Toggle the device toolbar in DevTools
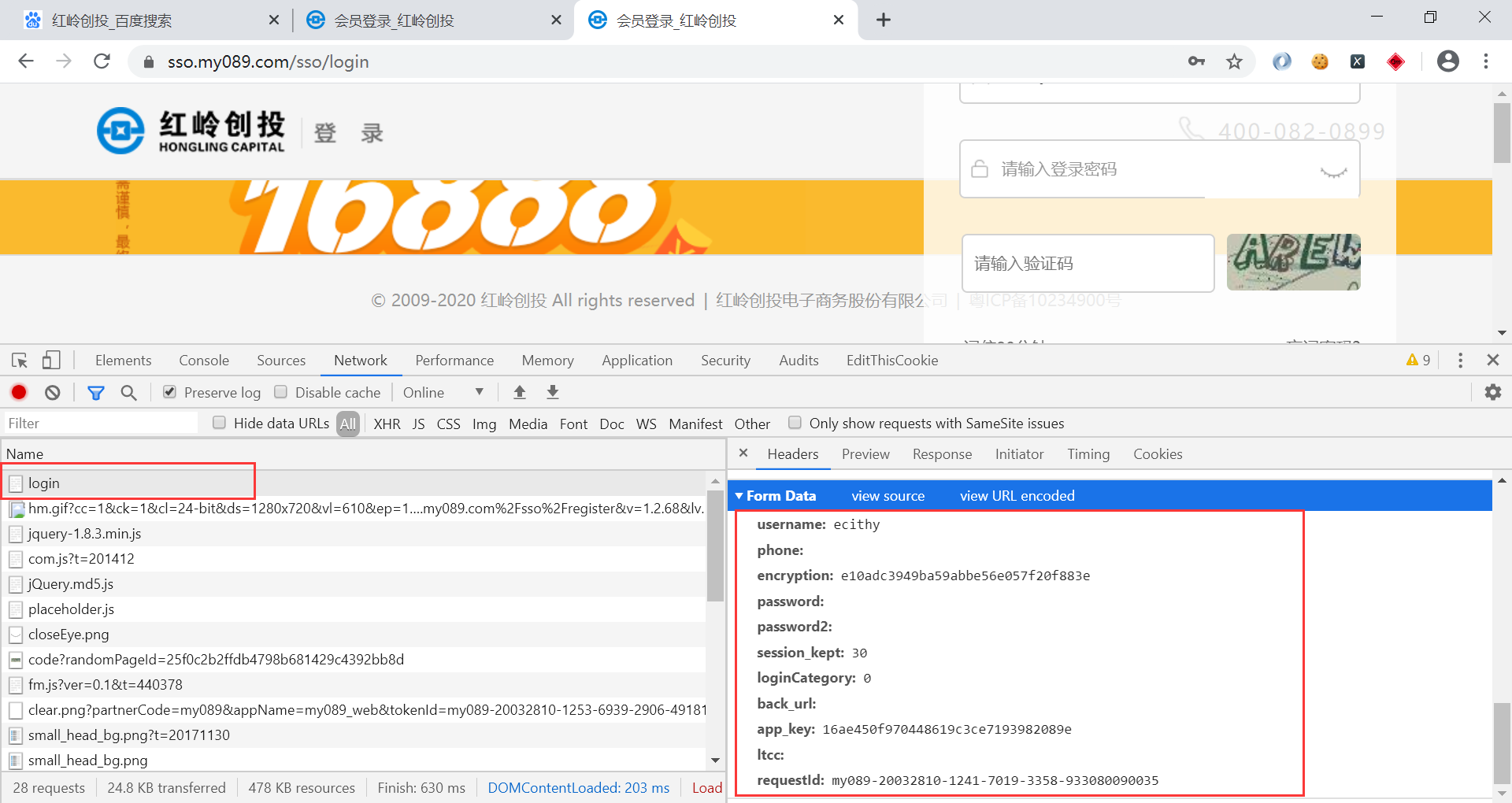Screen dimensions: 1512x803 click(51, 361)
